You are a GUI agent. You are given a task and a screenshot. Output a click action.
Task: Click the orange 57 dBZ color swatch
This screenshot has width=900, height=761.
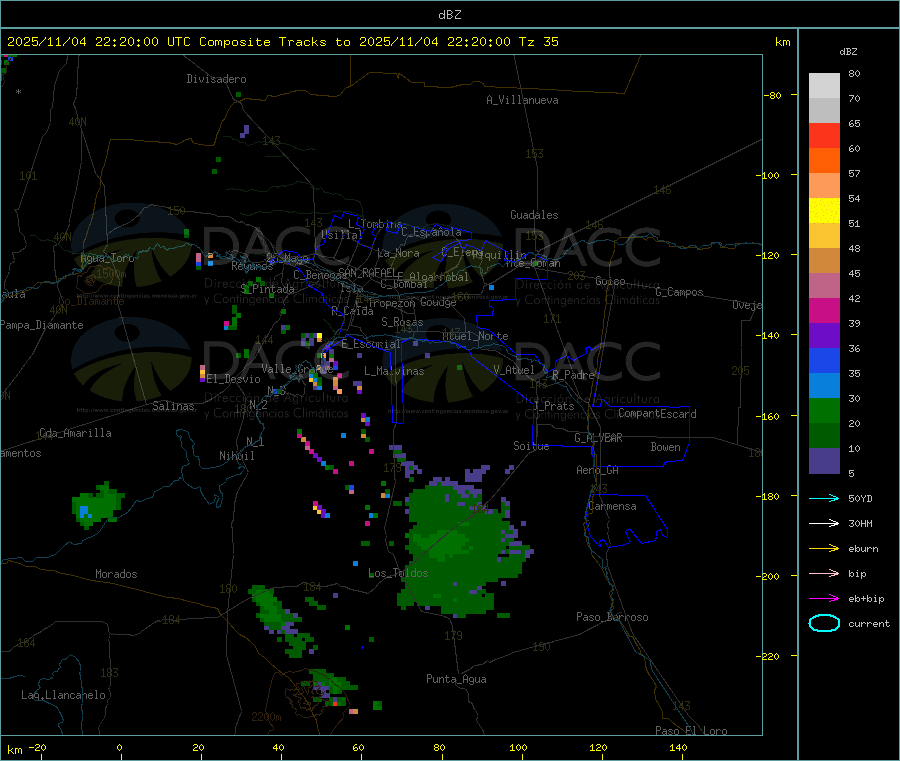(x=824, y=161)
